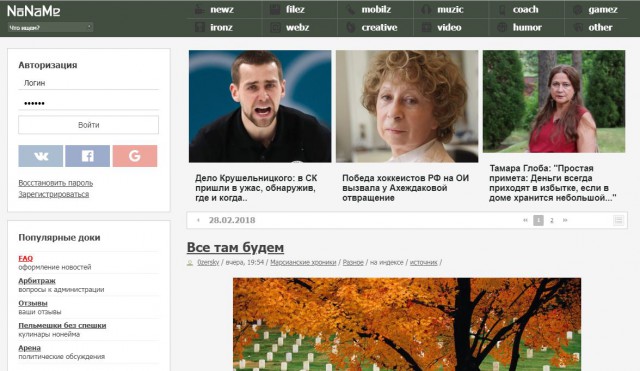Image resolution: width=640 pixels, height=371 pixels.
Task: Click the date 28.02.2018
Action: click(x=232, y=220)
